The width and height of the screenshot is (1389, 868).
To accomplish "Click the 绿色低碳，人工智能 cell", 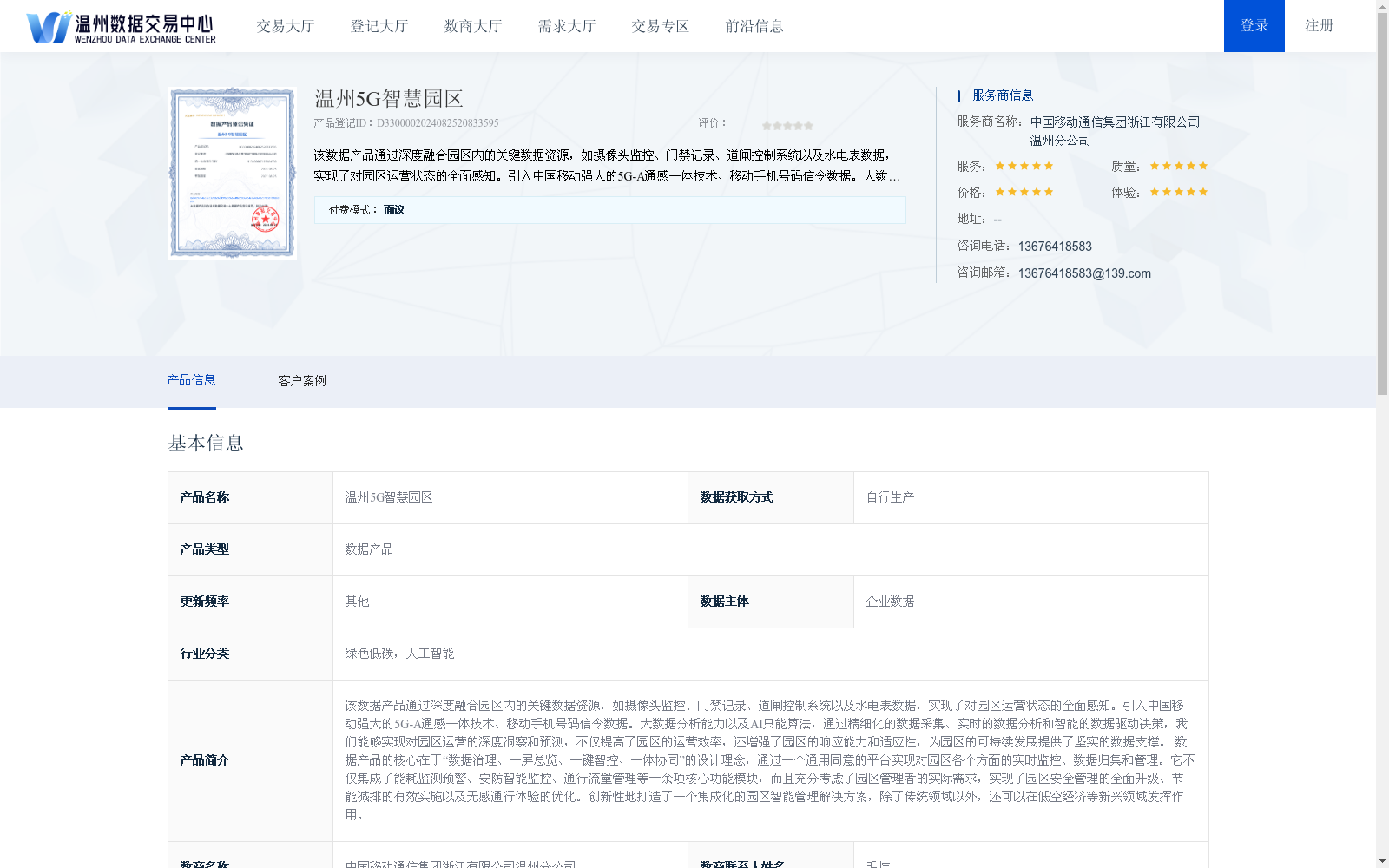I will pos(770,654).
